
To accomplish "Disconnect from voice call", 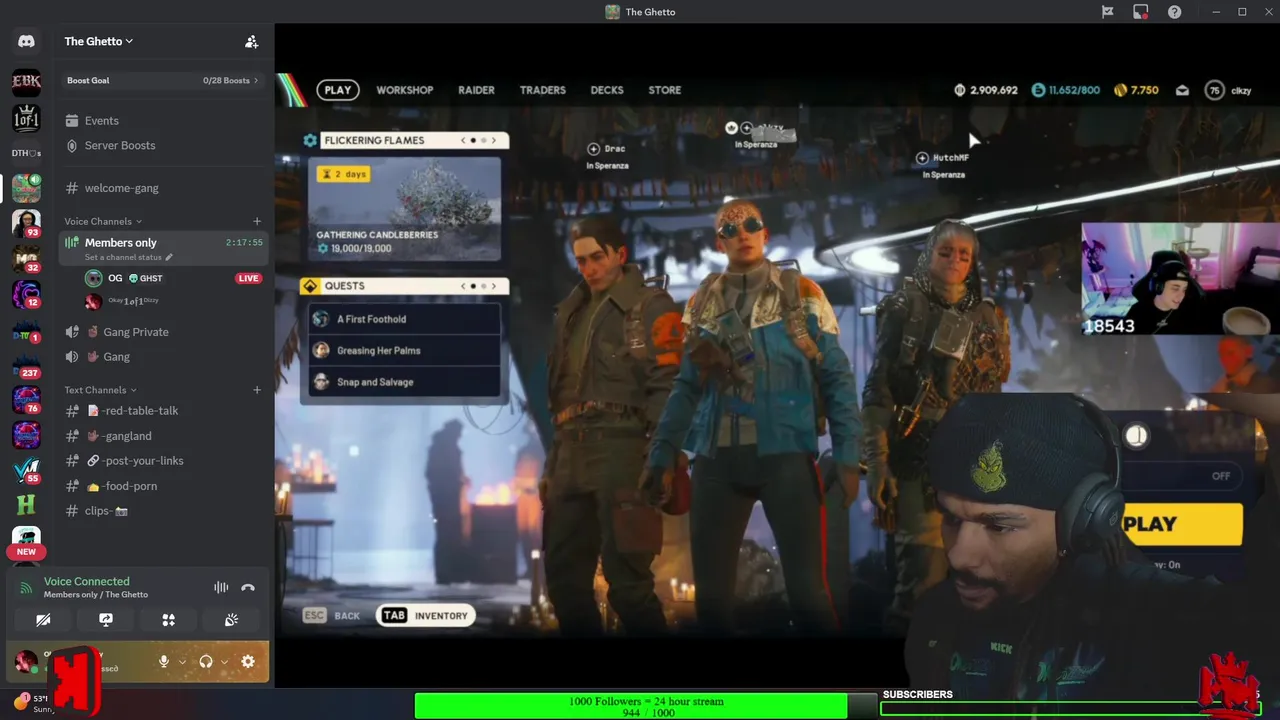I will coord(248,588).
